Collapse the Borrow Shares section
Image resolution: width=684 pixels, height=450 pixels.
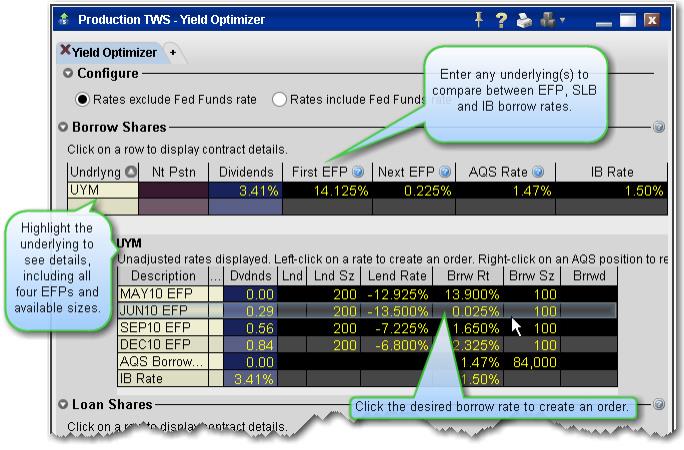(x=64, y=127)
